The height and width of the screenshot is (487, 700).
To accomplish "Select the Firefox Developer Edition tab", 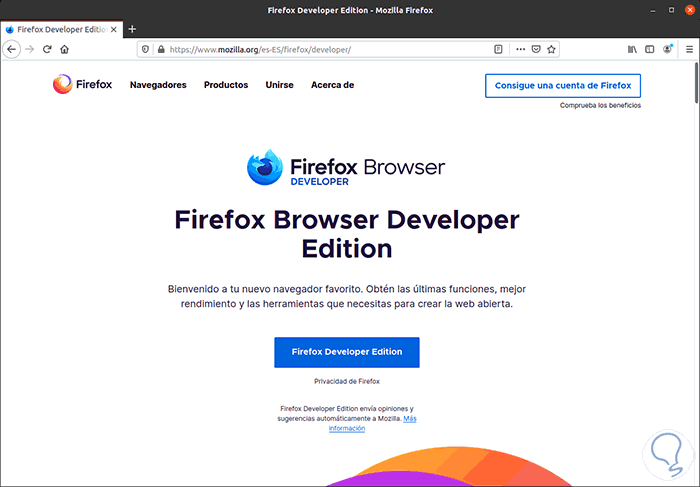I will point(62,29).
